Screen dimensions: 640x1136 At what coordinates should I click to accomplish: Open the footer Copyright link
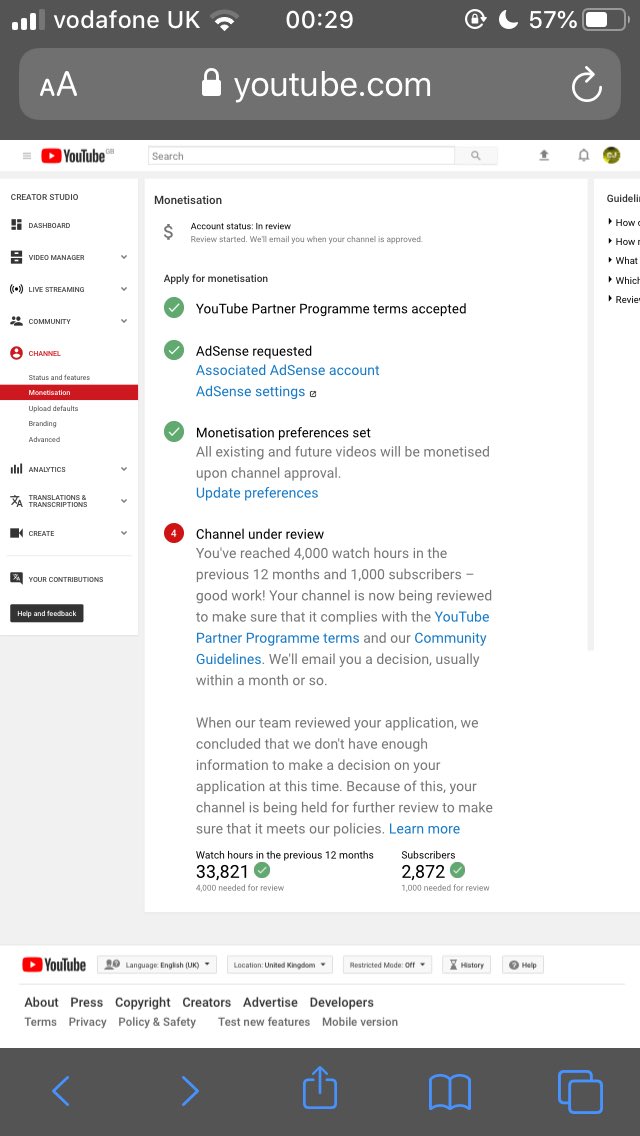(143, 1003)
